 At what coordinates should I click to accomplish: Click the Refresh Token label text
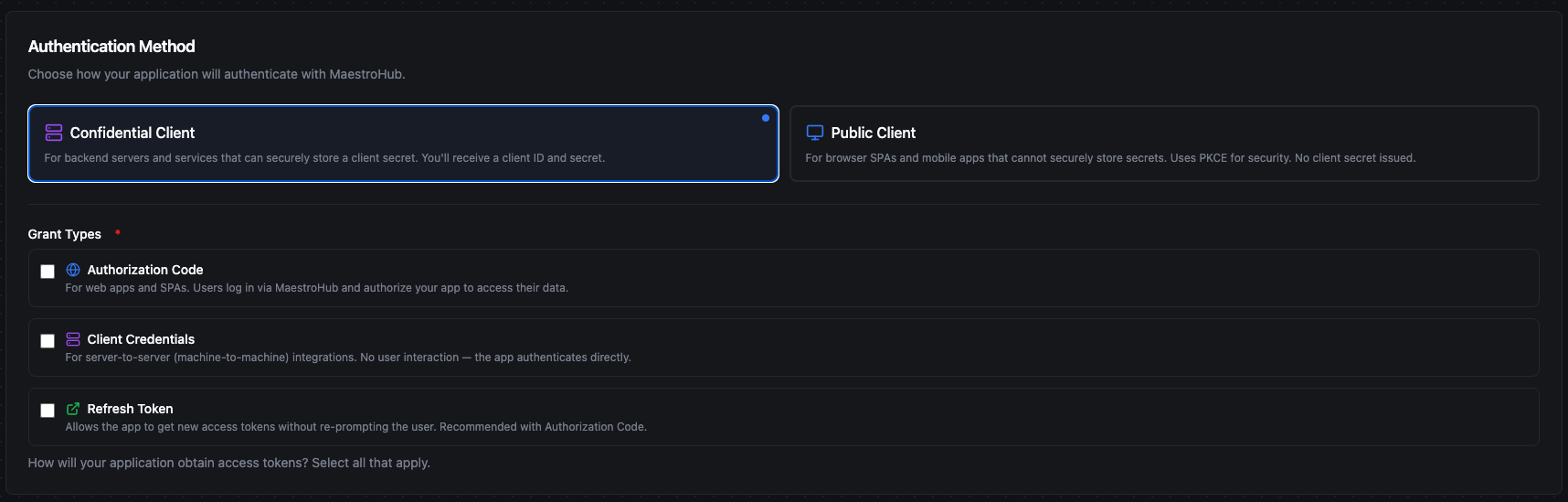tap(130, 409)
